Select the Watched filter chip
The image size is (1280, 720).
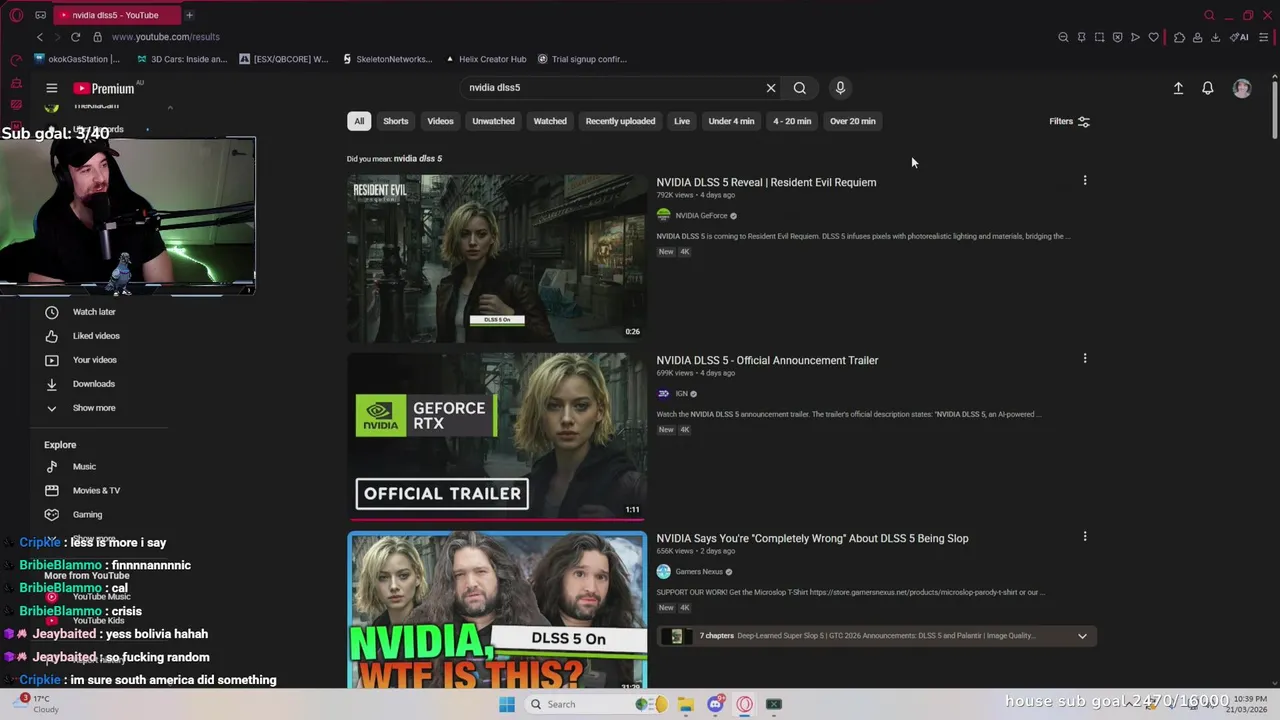tap(550, 121)
